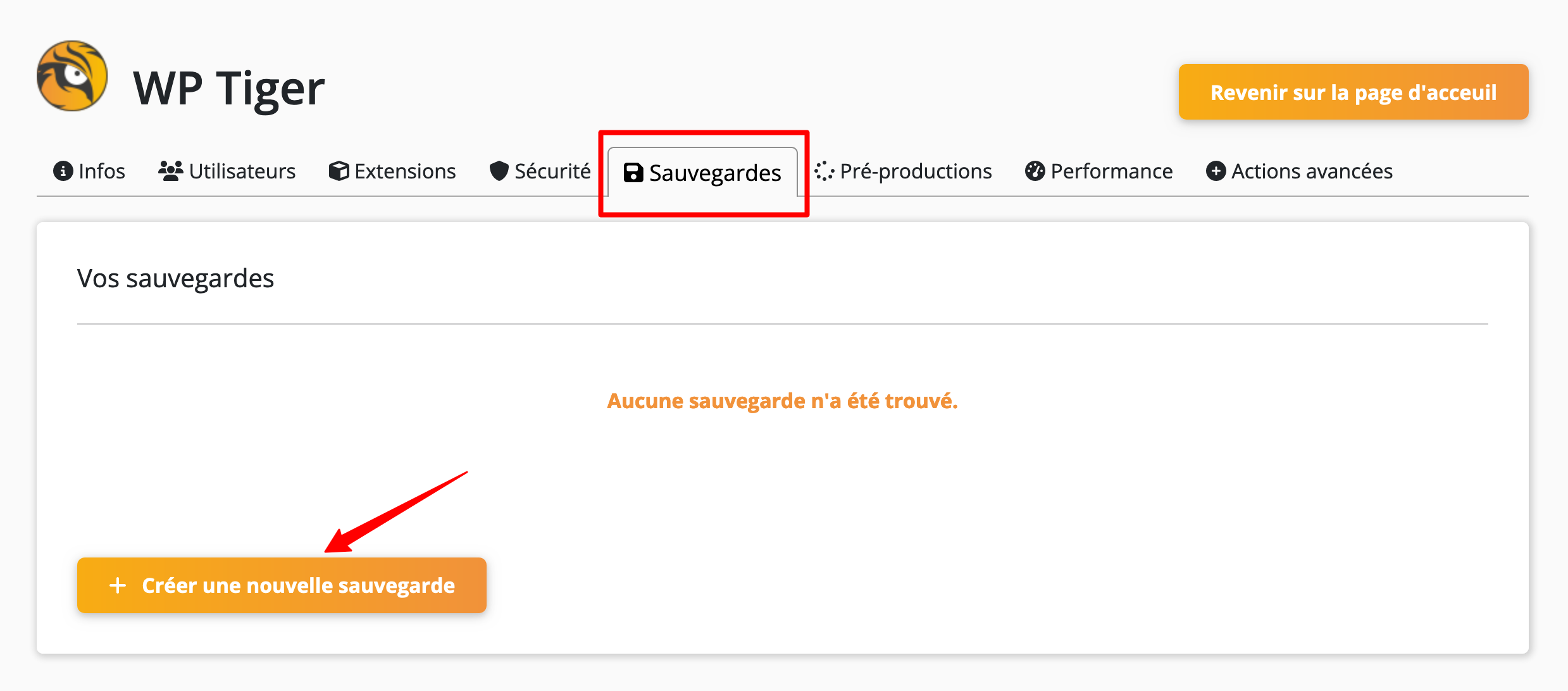Open the Pré-productions tab
The width and height of the screenshot is (1568, 691).
(x=916, y=171)
